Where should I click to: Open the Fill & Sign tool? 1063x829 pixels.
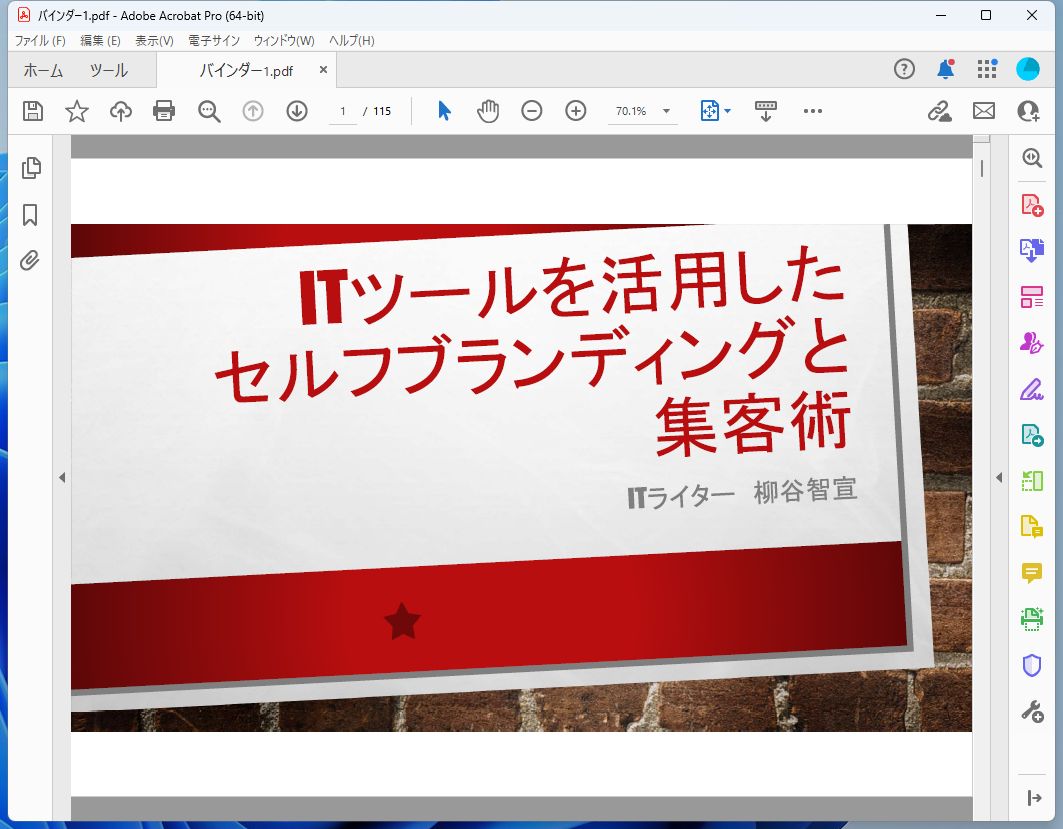[x=1030, y=389]
